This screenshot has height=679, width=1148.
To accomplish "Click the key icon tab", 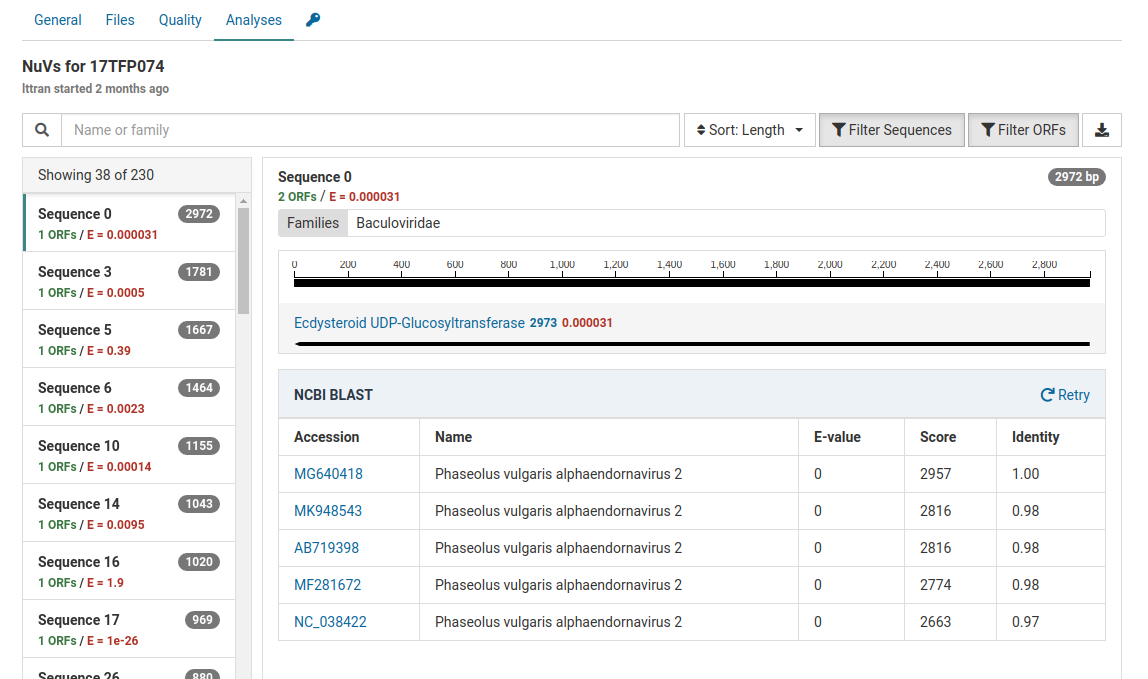I will 313,20.
